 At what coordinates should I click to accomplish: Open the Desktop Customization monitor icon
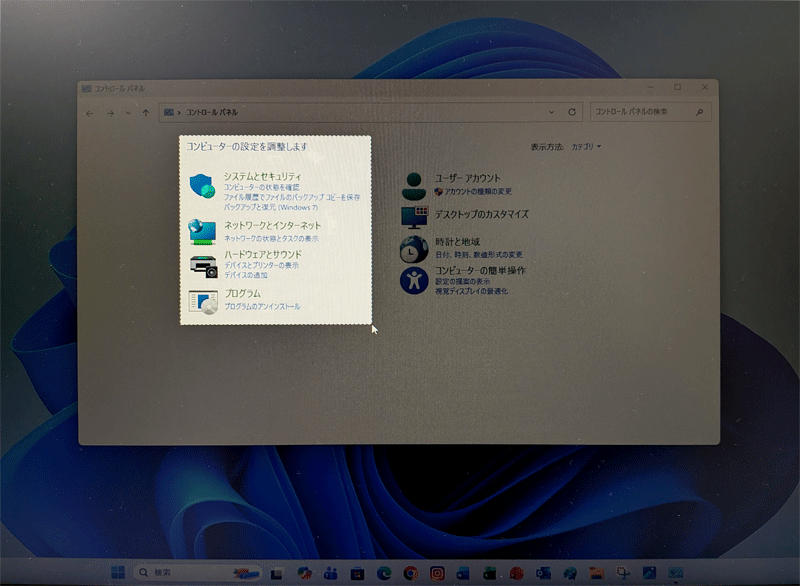[414, 216]
